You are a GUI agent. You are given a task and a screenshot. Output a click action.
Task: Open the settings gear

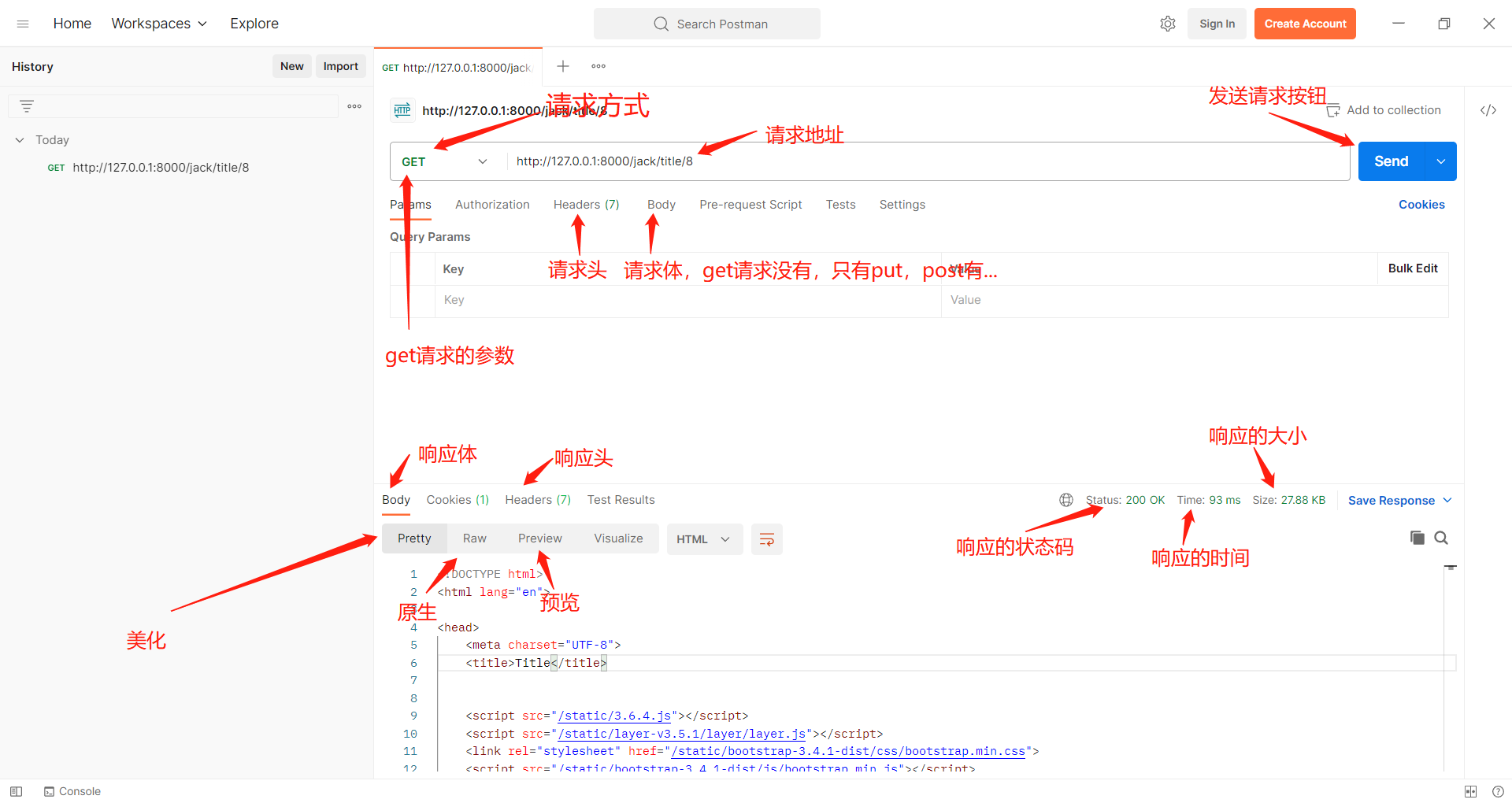1168,24
